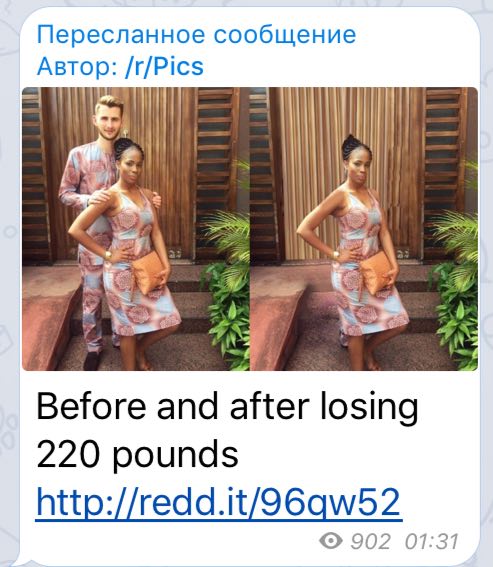Image resolution: width=493 pixels, height=567 pixels.
Task: Open the left before photo
Action: (136, 229)
